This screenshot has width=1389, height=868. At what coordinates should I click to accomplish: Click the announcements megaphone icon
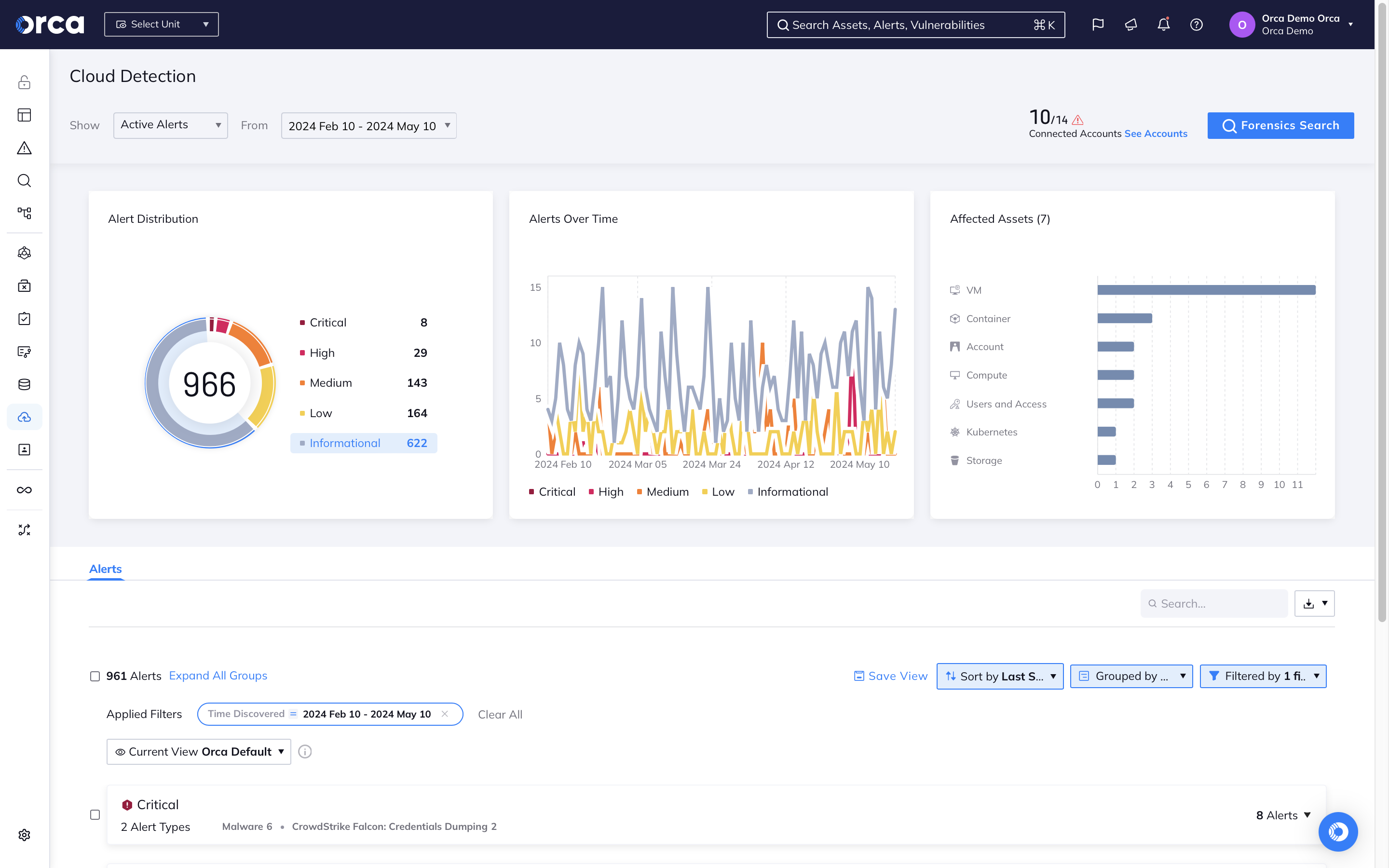point(1130,24)
